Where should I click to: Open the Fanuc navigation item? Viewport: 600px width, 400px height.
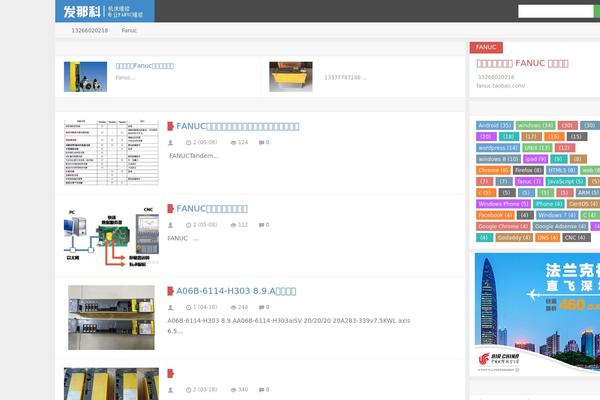pyautogui.click(x=129, y=30)
